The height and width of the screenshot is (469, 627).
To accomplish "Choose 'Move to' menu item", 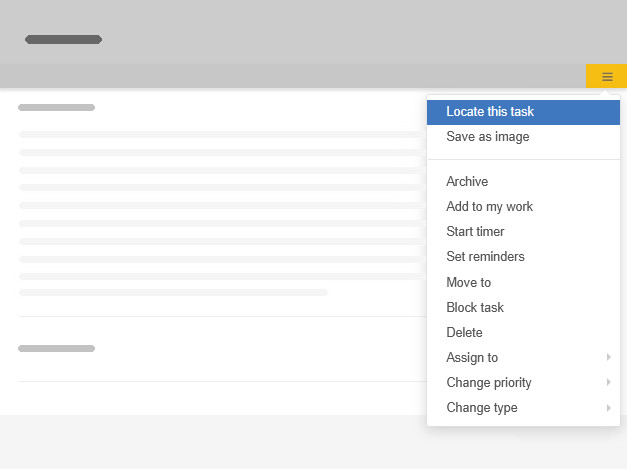I will point(469,283).
